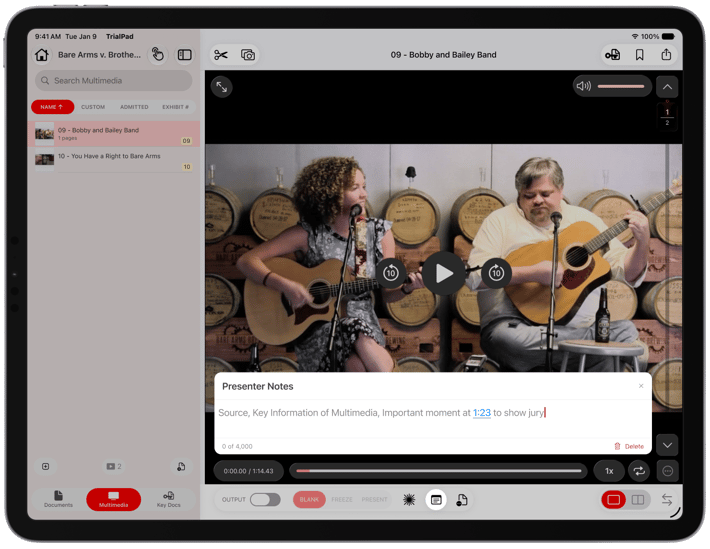The height and width of the screenshot is (549, 710).
Task: Delete the presenter note
Action: 629,446
